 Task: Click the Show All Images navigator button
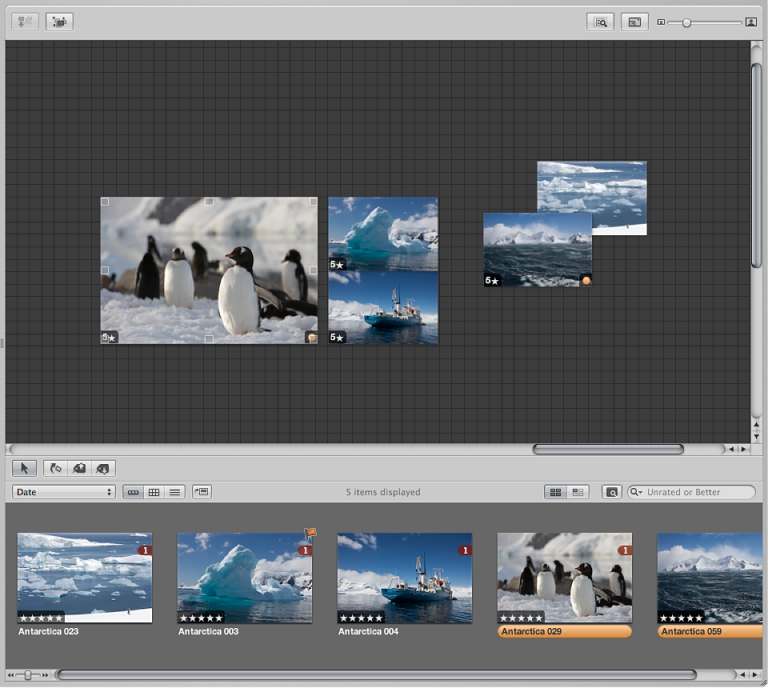600,21
